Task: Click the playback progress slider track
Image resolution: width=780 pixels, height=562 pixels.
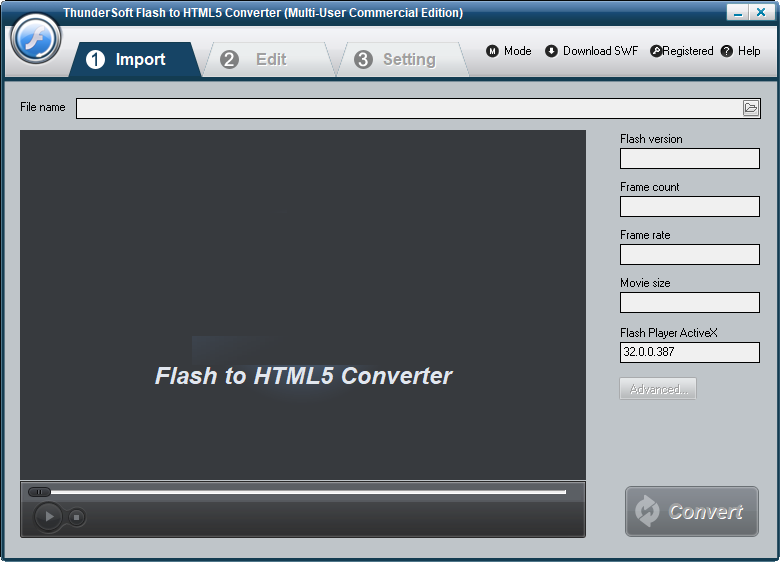Action: tap(300, 492)
